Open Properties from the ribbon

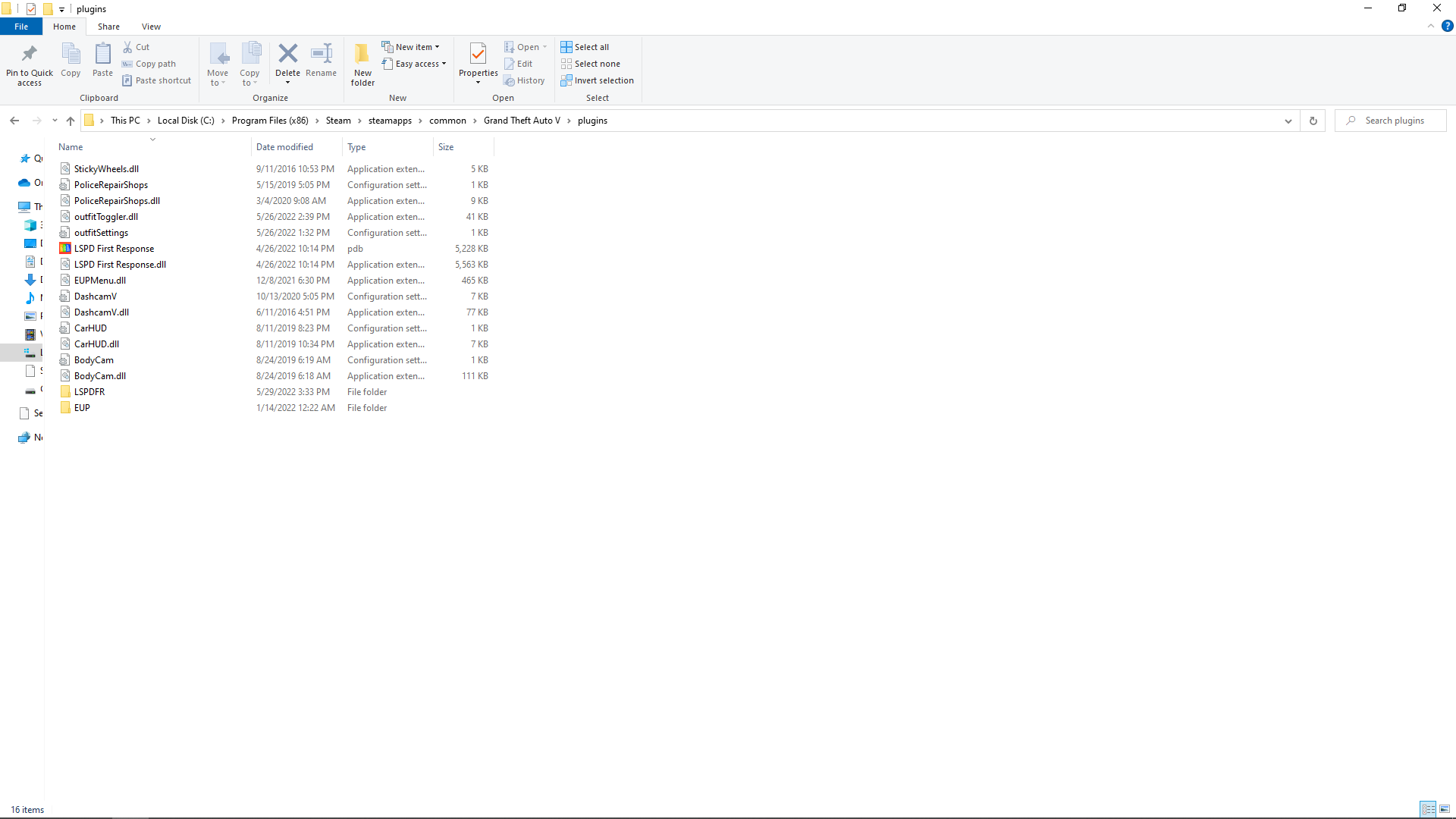coord(478,55)
